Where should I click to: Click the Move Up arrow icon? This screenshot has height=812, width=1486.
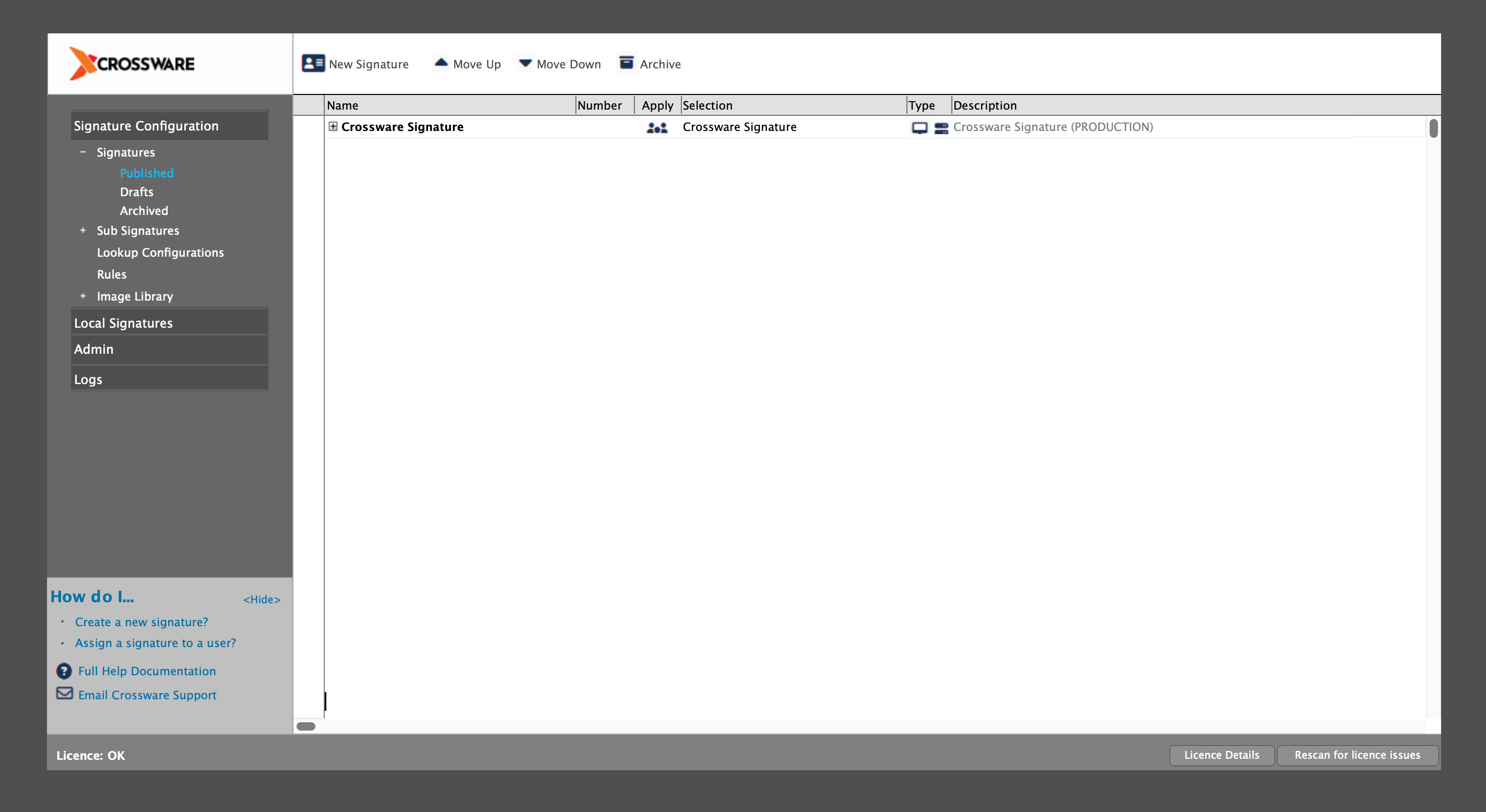[441, 63]
